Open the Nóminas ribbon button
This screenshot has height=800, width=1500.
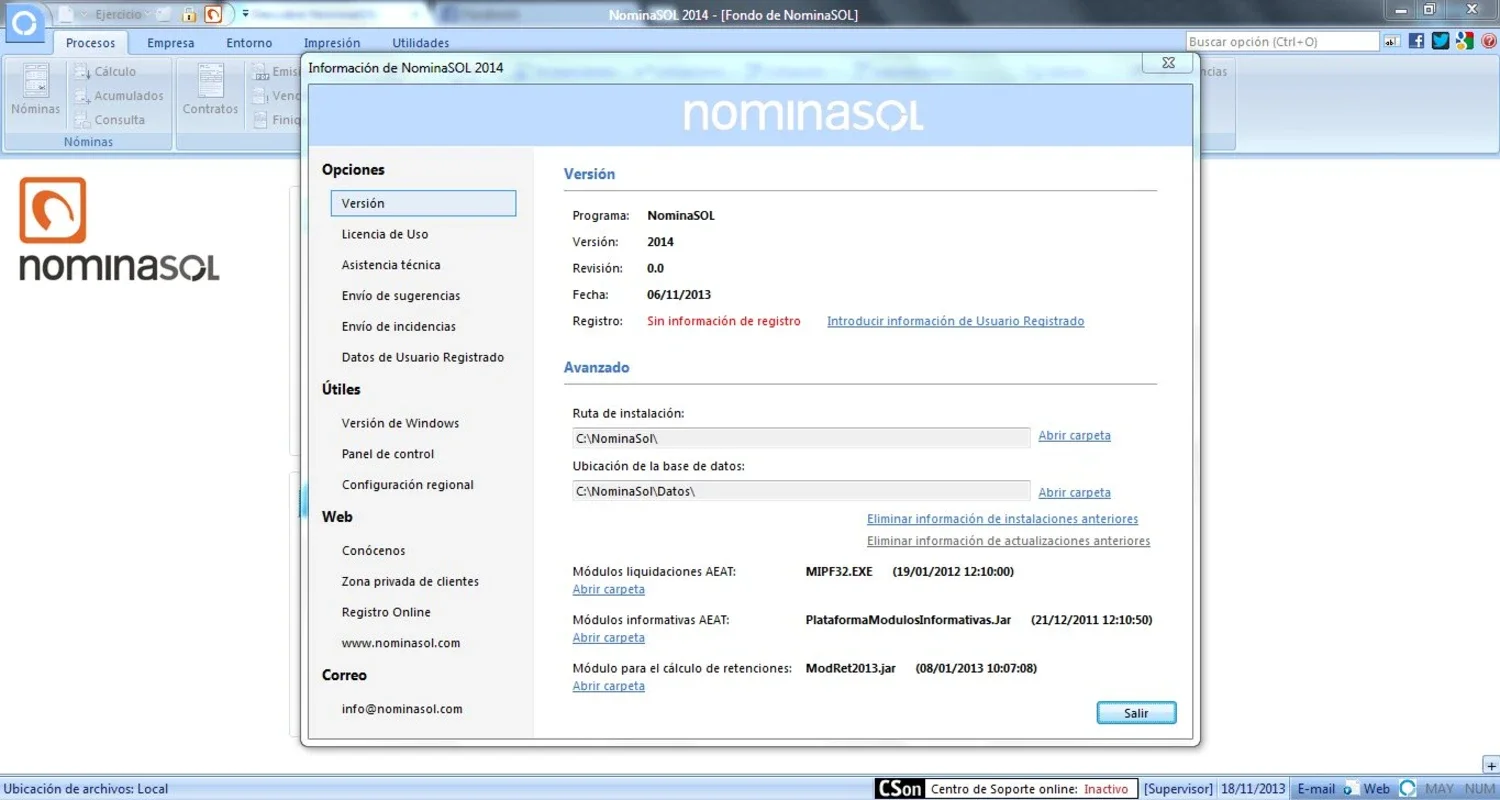pos(36,92)
